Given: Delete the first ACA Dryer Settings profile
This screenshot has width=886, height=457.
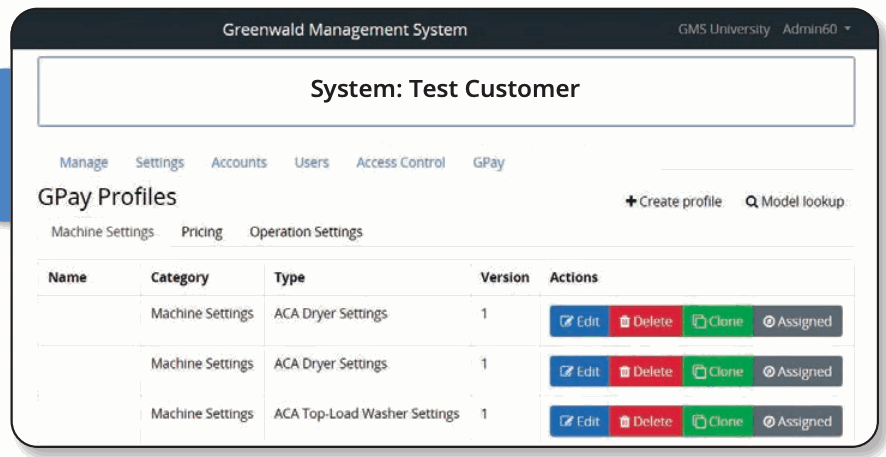Looking at the screenshot, I should tap(646, 321).
